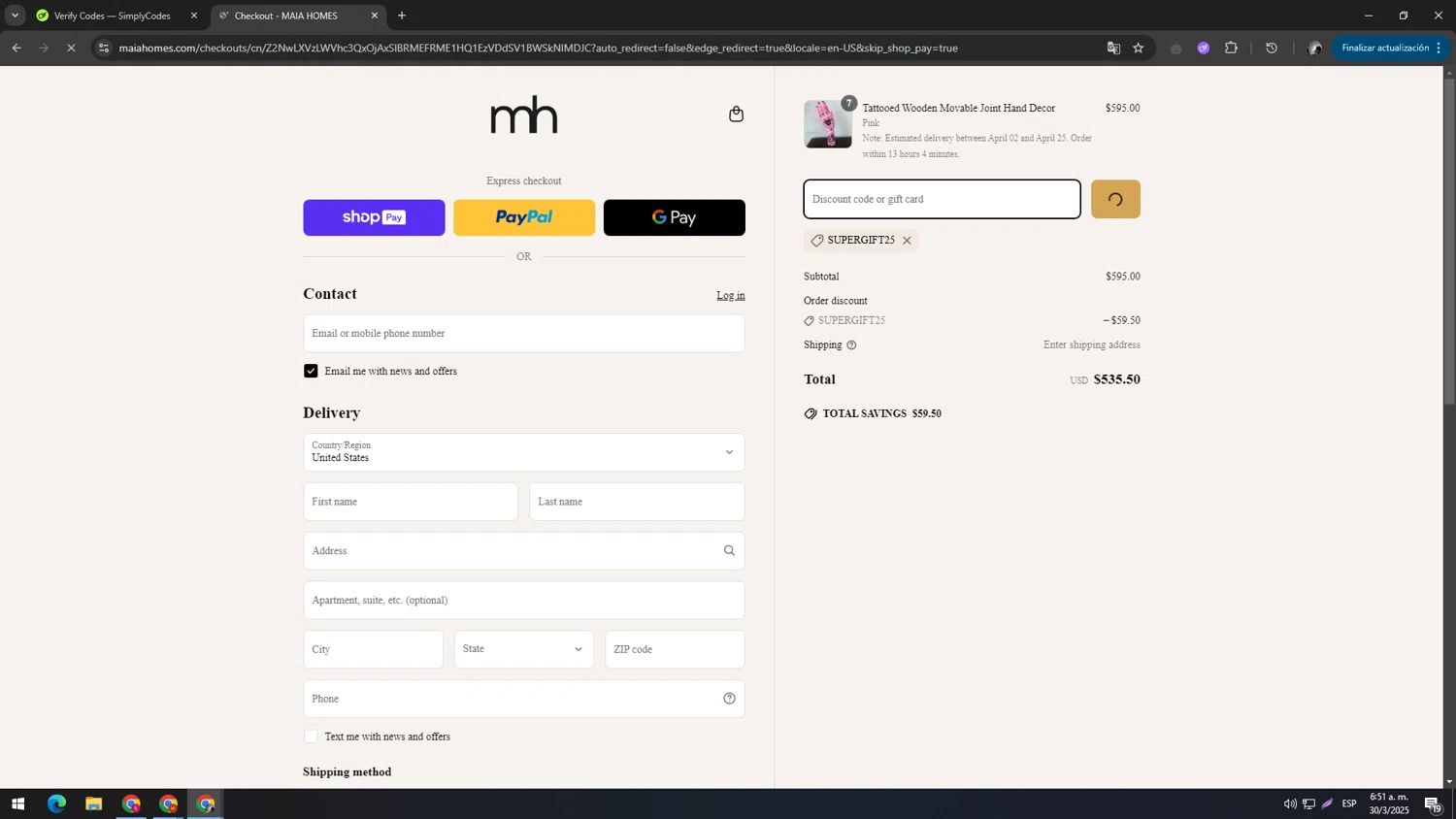Expand the Country/Region dropdown
The height and width of the screenshot is (819, 1456).
(x=524, y=453)
